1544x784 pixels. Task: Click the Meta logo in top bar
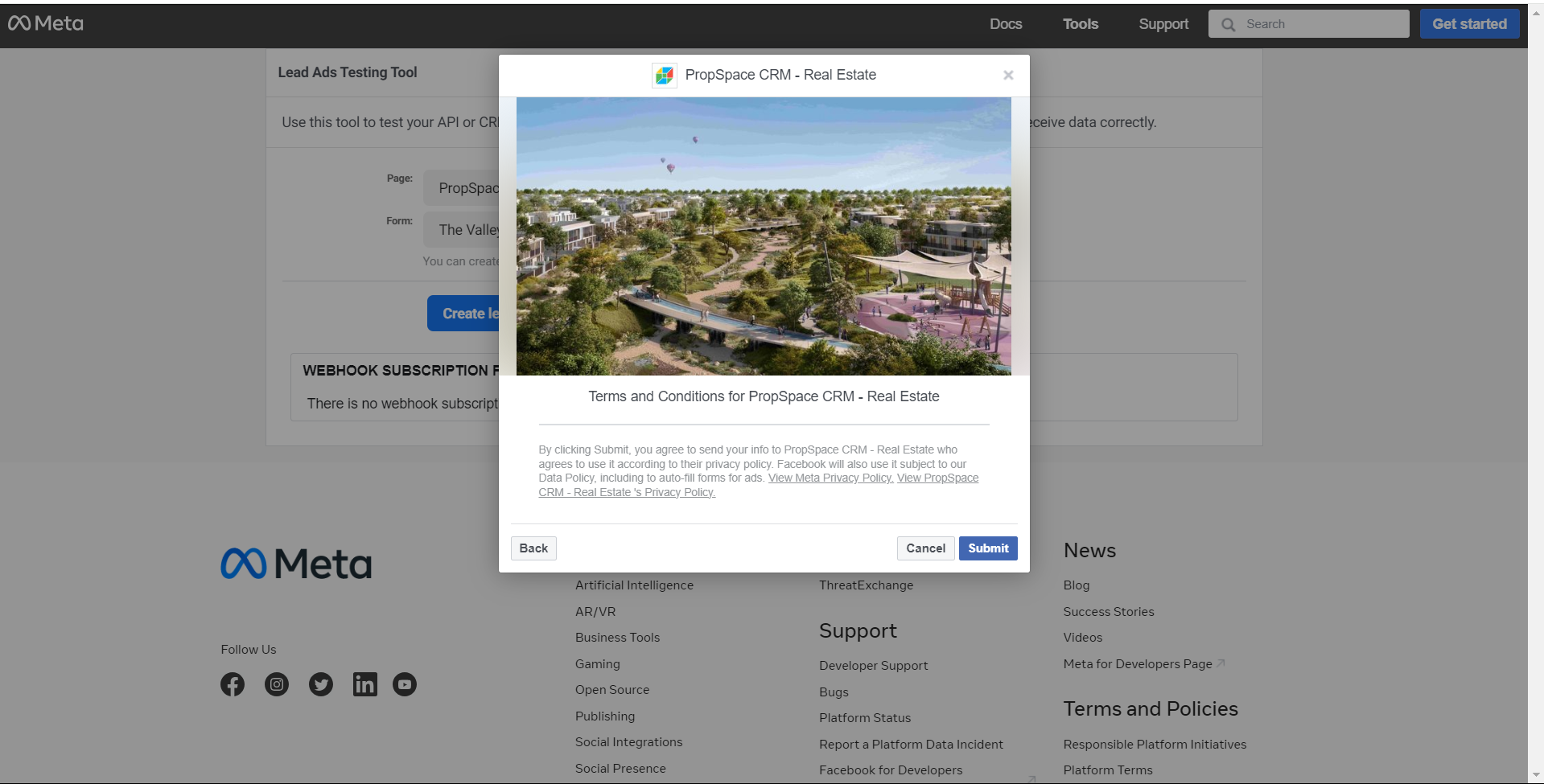coord(46,23)
